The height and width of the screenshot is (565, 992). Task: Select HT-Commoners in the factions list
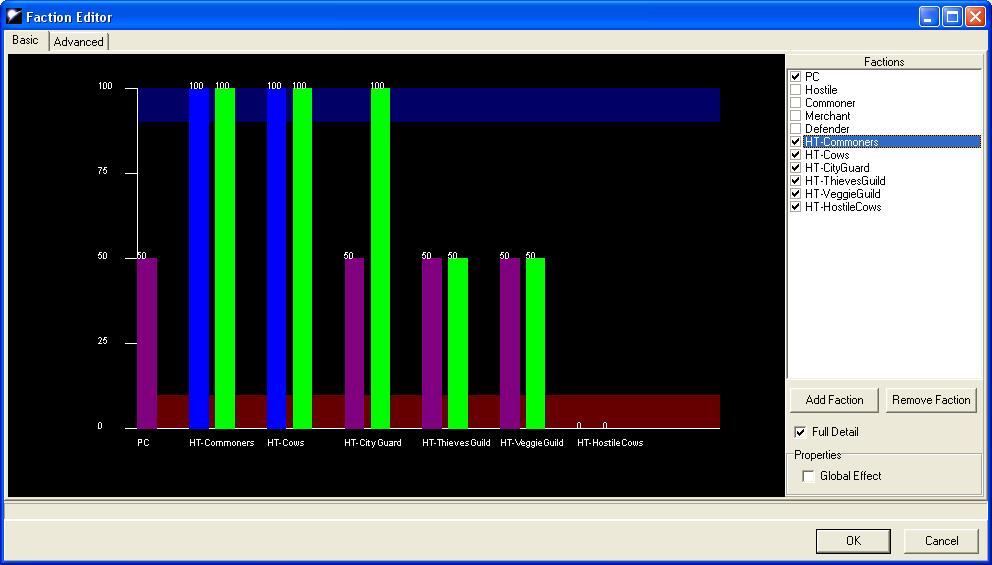pyautogui.click(x=892, y=142)
